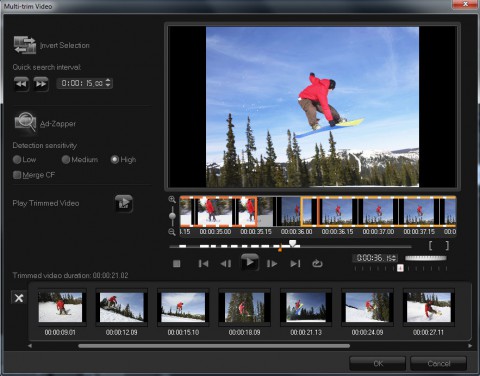The image size is (480, 376).
Task: Click the shuttle slider handle
Action: tap(400, 268)
